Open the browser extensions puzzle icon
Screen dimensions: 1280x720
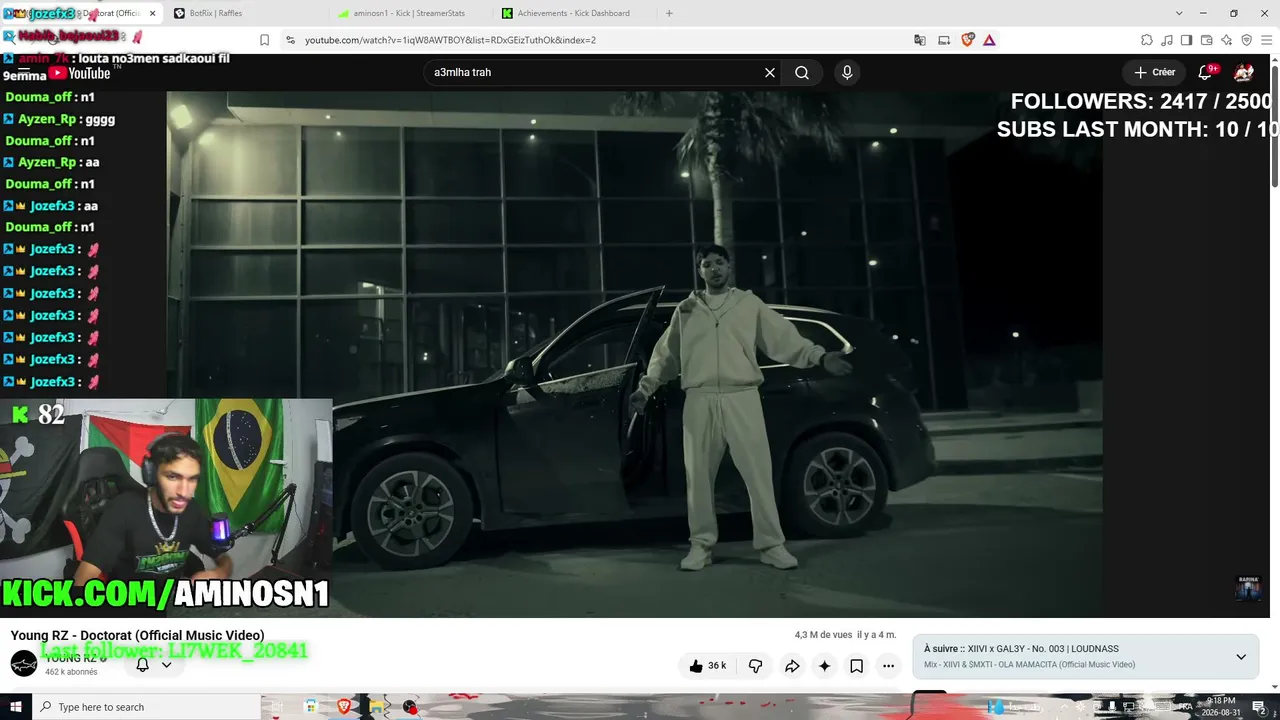[1147, 40]
